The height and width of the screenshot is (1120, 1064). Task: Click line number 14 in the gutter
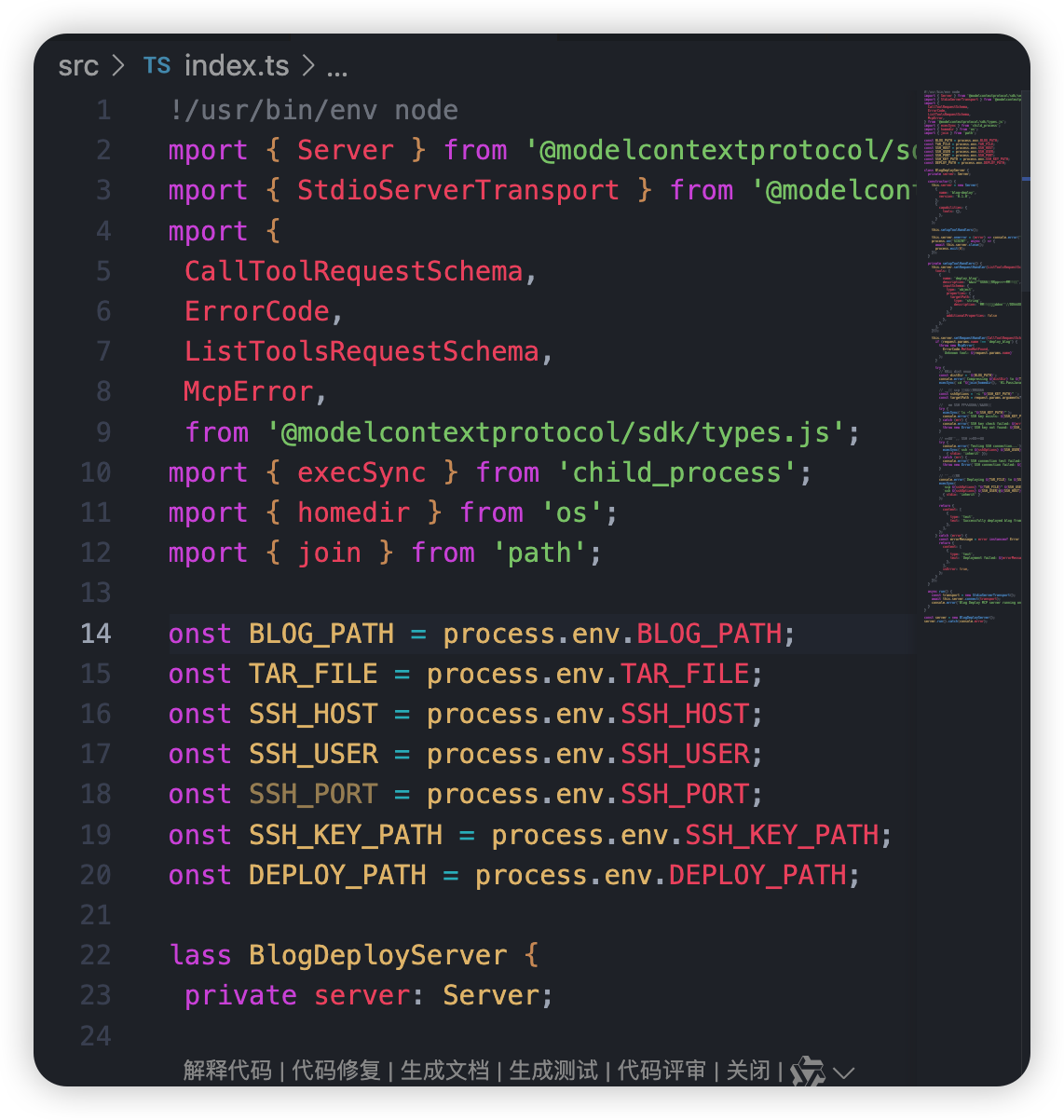coord(96,634)
